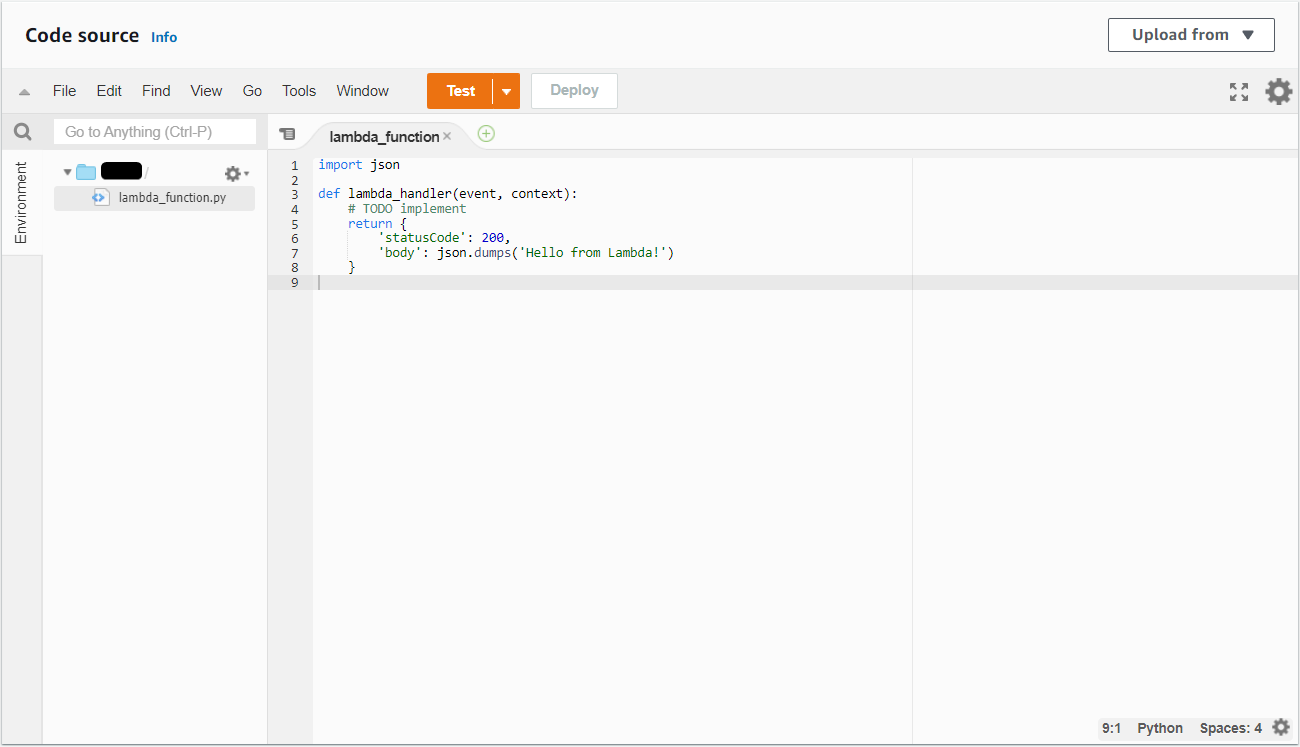This screenshot has width=1300, height=747.
Task: Close the lambda_function tab
Action: click(x=447, y=136)
